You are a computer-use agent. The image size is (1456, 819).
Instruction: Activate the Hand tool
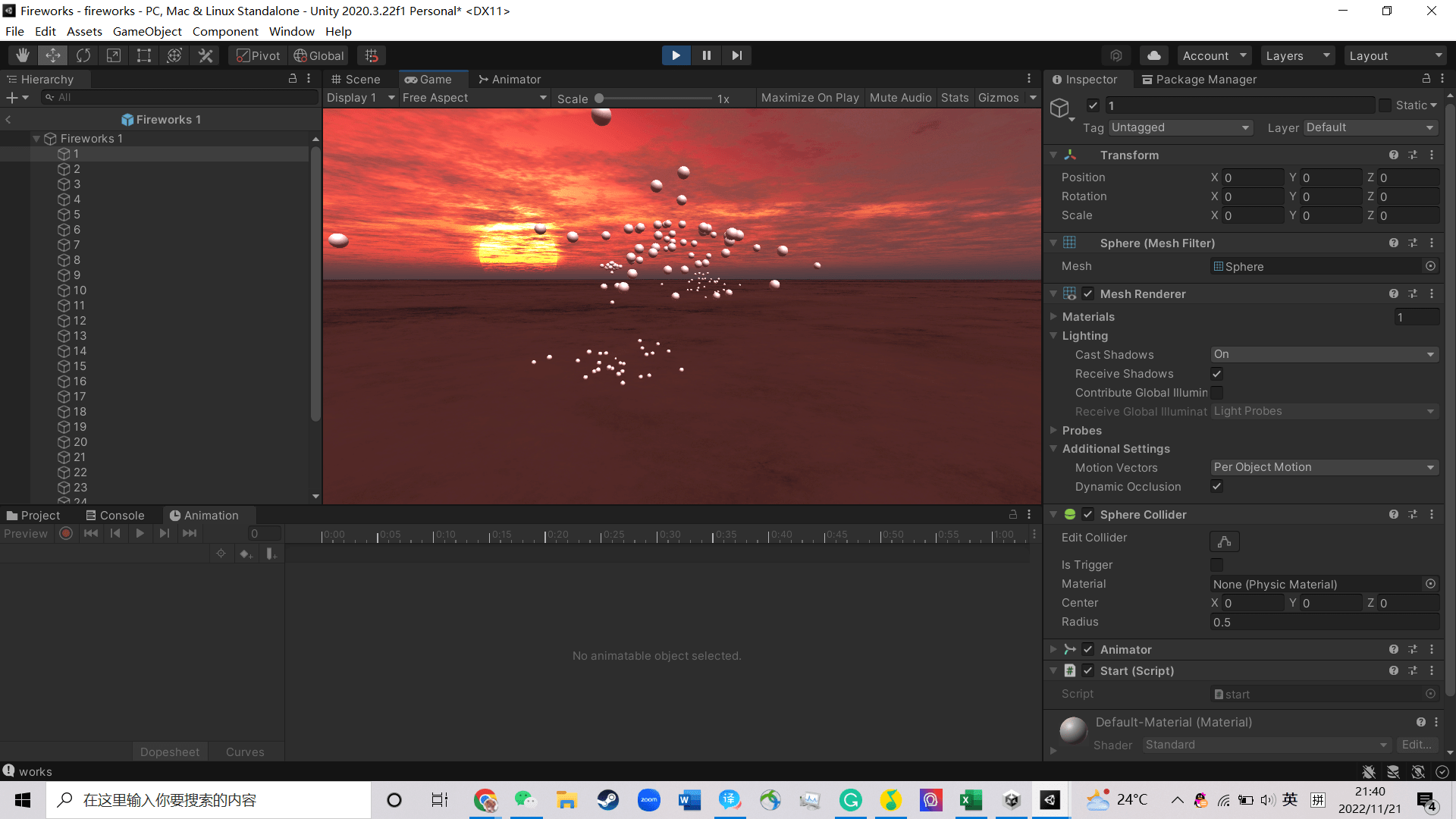[x=22, y=55]
